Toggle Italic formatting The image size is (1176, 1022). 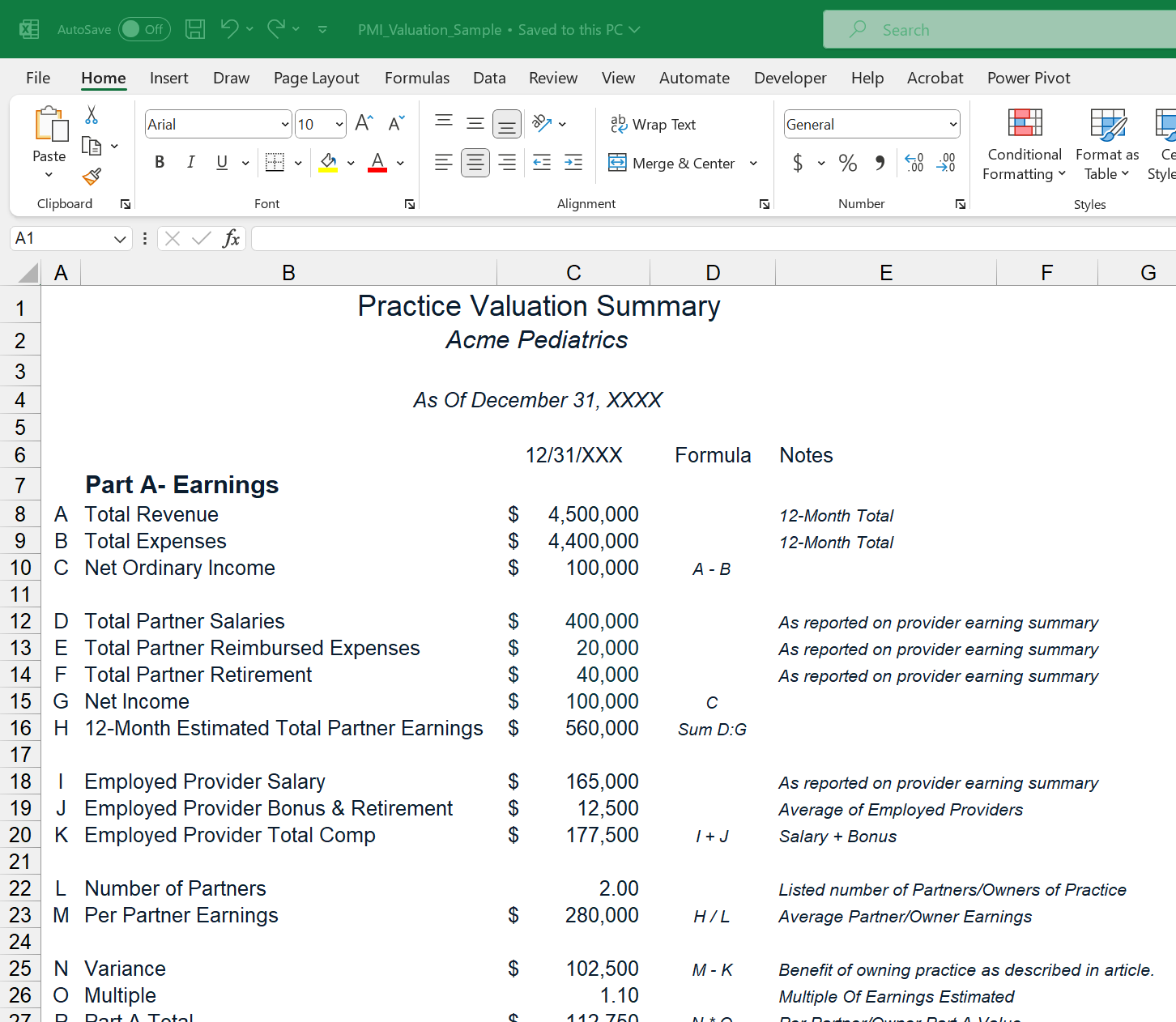coord(191,162)
